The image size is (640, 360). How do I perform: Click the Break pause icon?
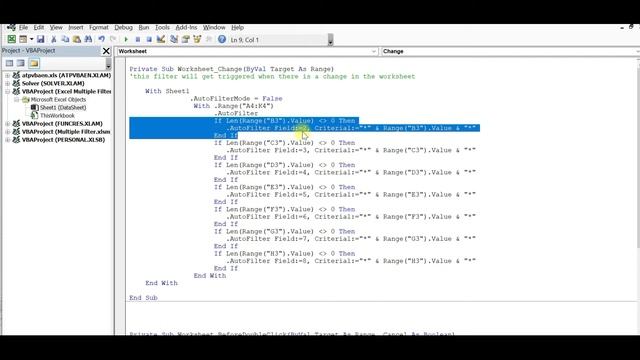pyautogui.click(x=138, y=40)
